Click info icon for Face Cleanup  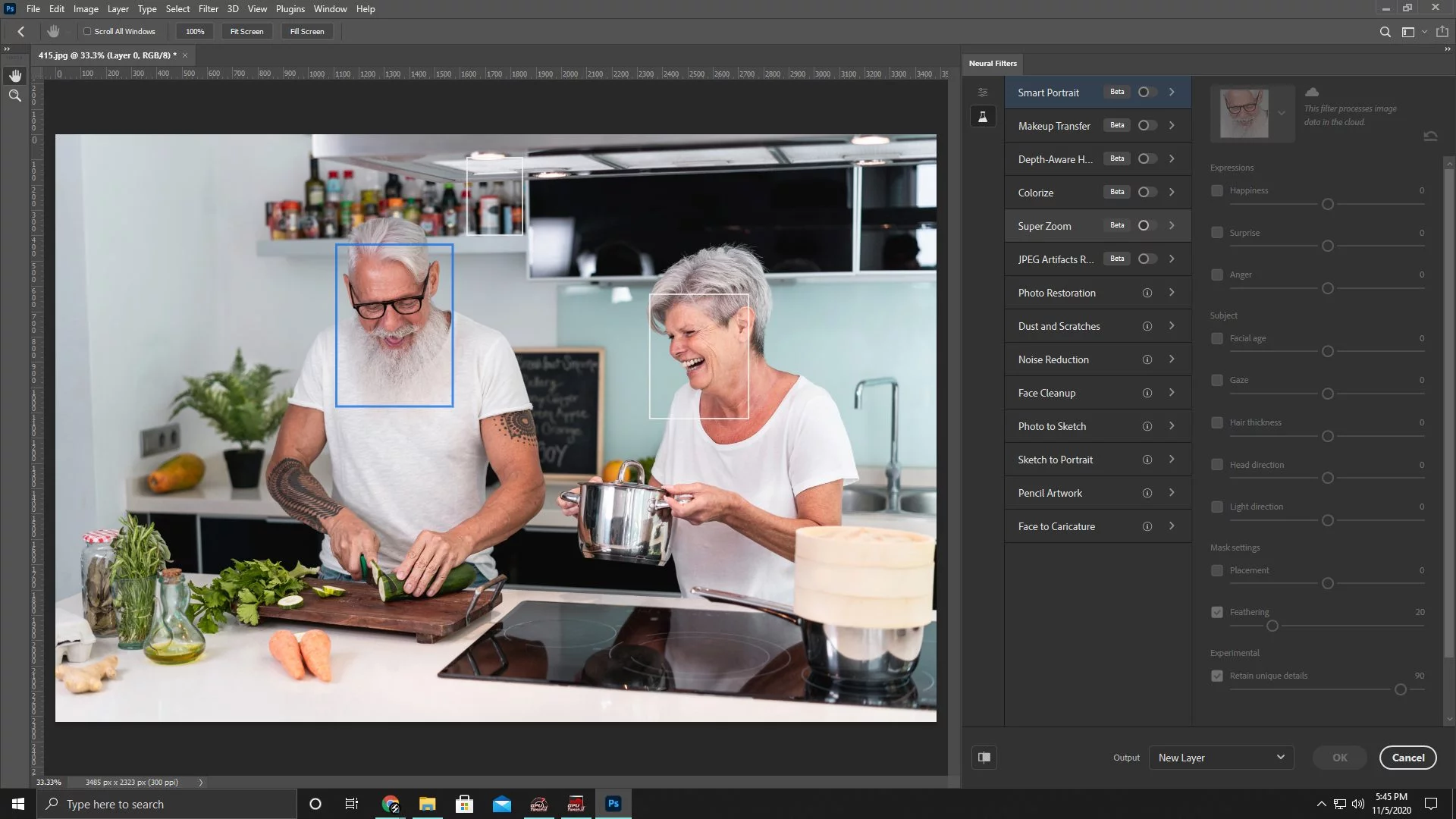point(1147,393)
